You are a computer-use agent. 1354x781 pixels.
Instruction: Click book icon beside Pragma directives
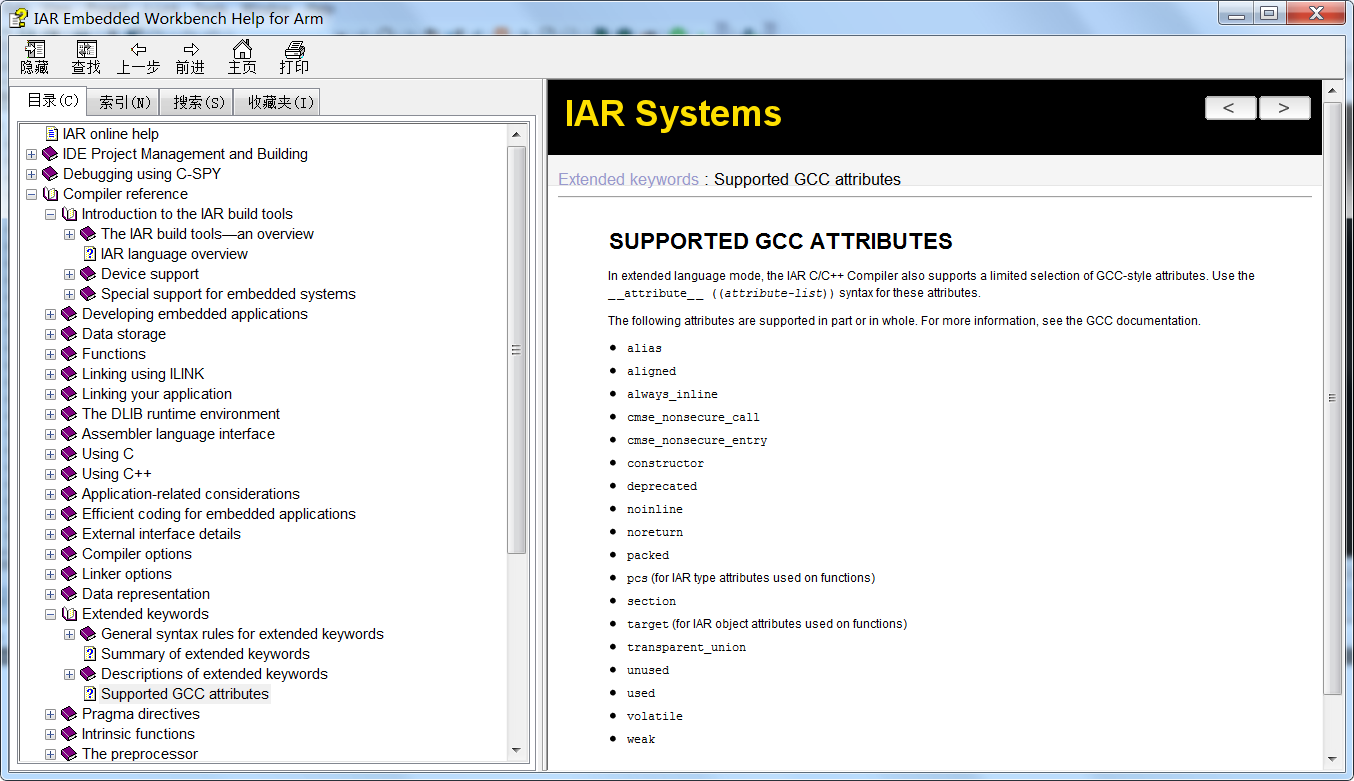click(69, 714)
